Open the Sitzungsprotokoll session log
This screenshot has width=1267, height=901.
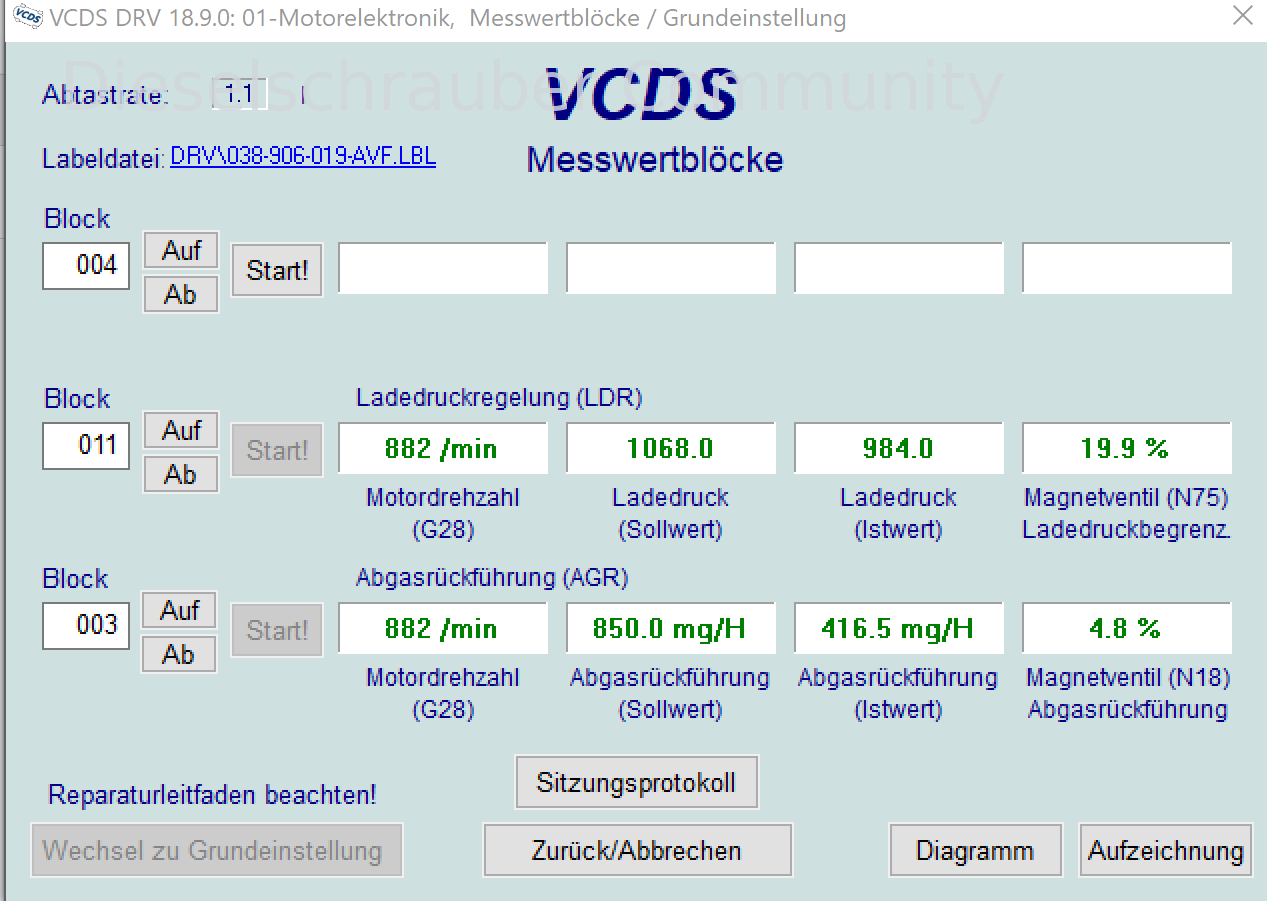point(637,782)
